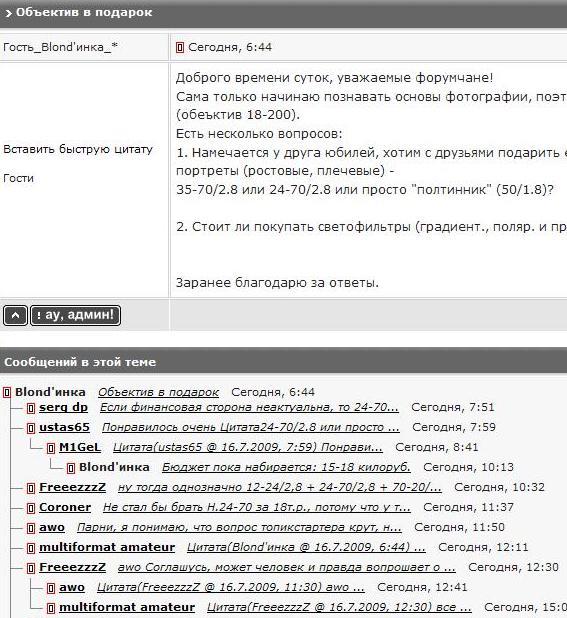Open message 'Цитата(FreeezzzZ @ 16.7.2009, 11:30) awo'
Image resolution: width=567 pixels, height=618 pixels.
pos(231,587)
